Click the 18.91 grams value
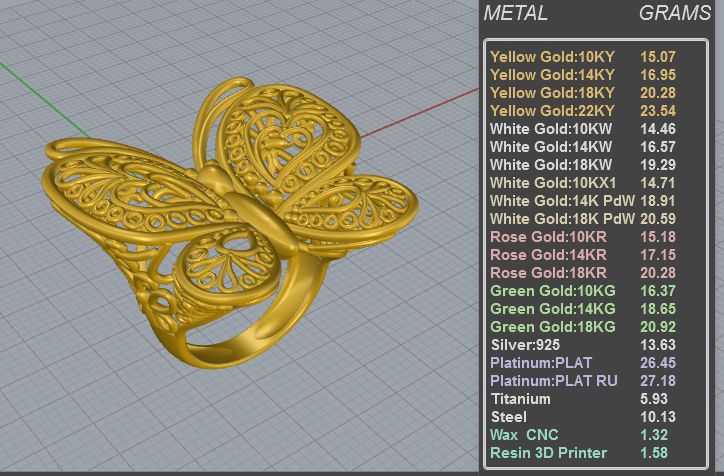 point(658,201)
